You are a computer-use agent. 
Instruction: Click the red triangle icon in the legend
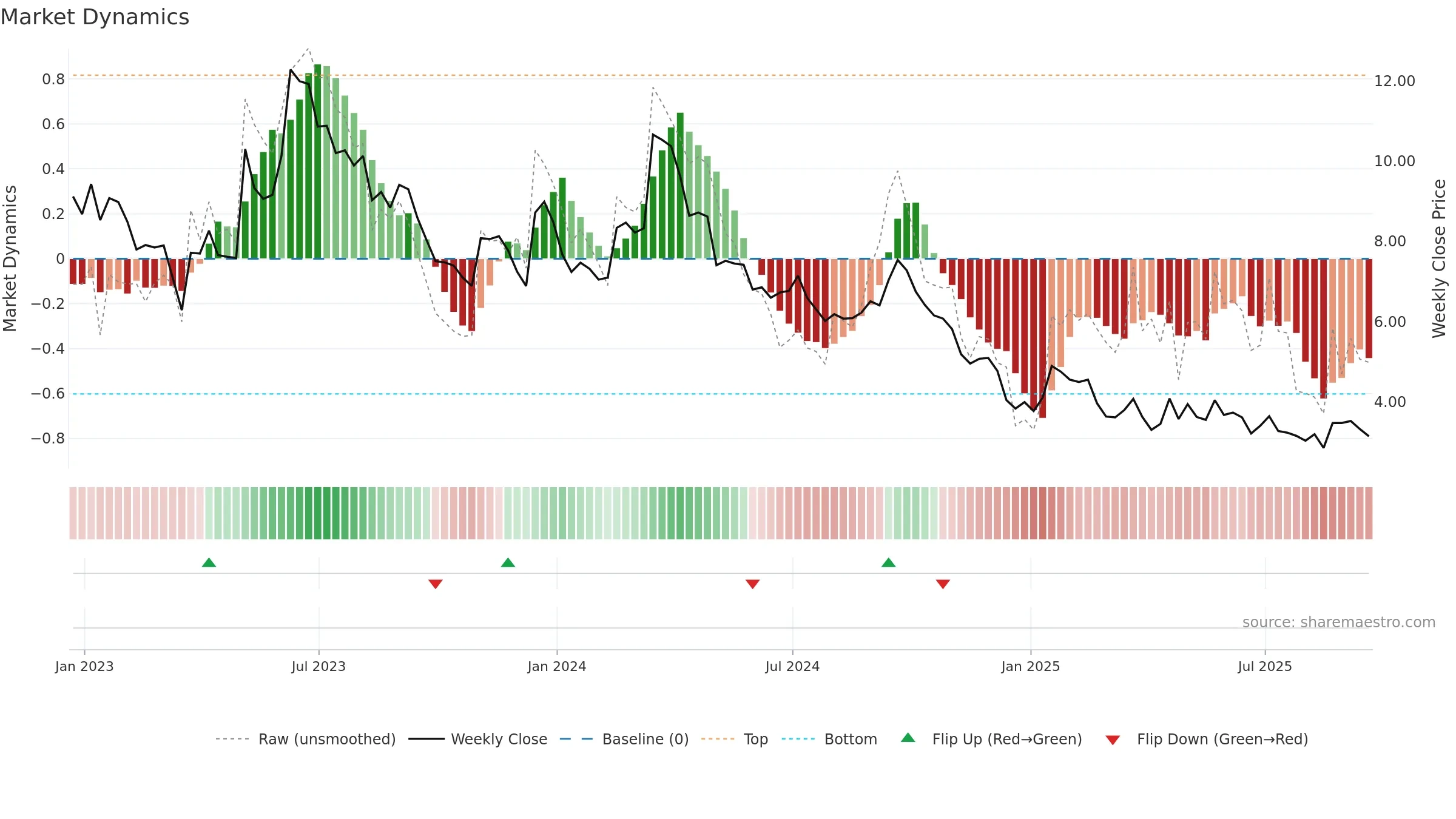pyautogui.click(x=1113, y=740)
